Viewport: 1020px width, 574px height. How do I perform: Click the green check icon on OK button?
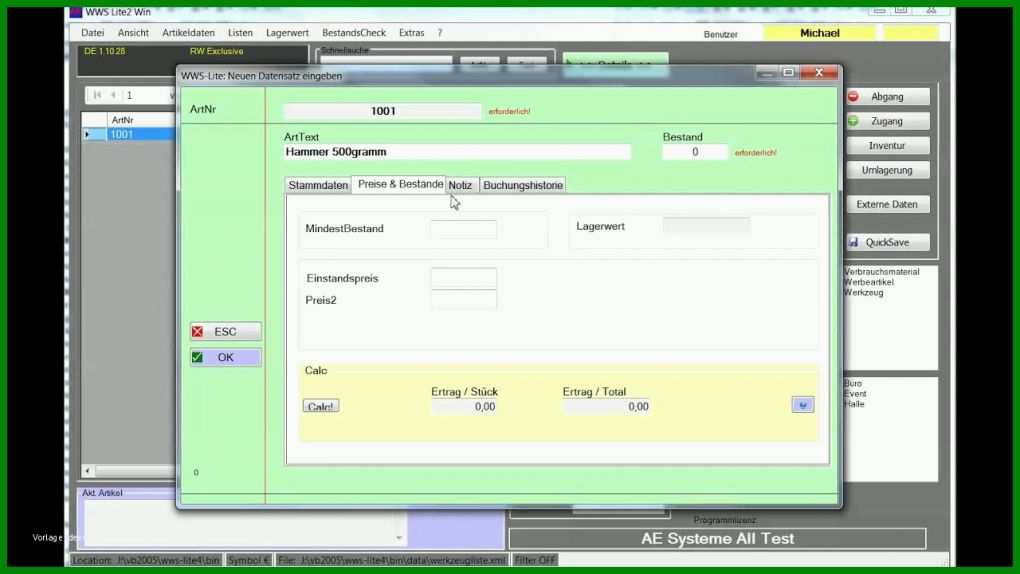pyautogui.click(x=198, y=357)
